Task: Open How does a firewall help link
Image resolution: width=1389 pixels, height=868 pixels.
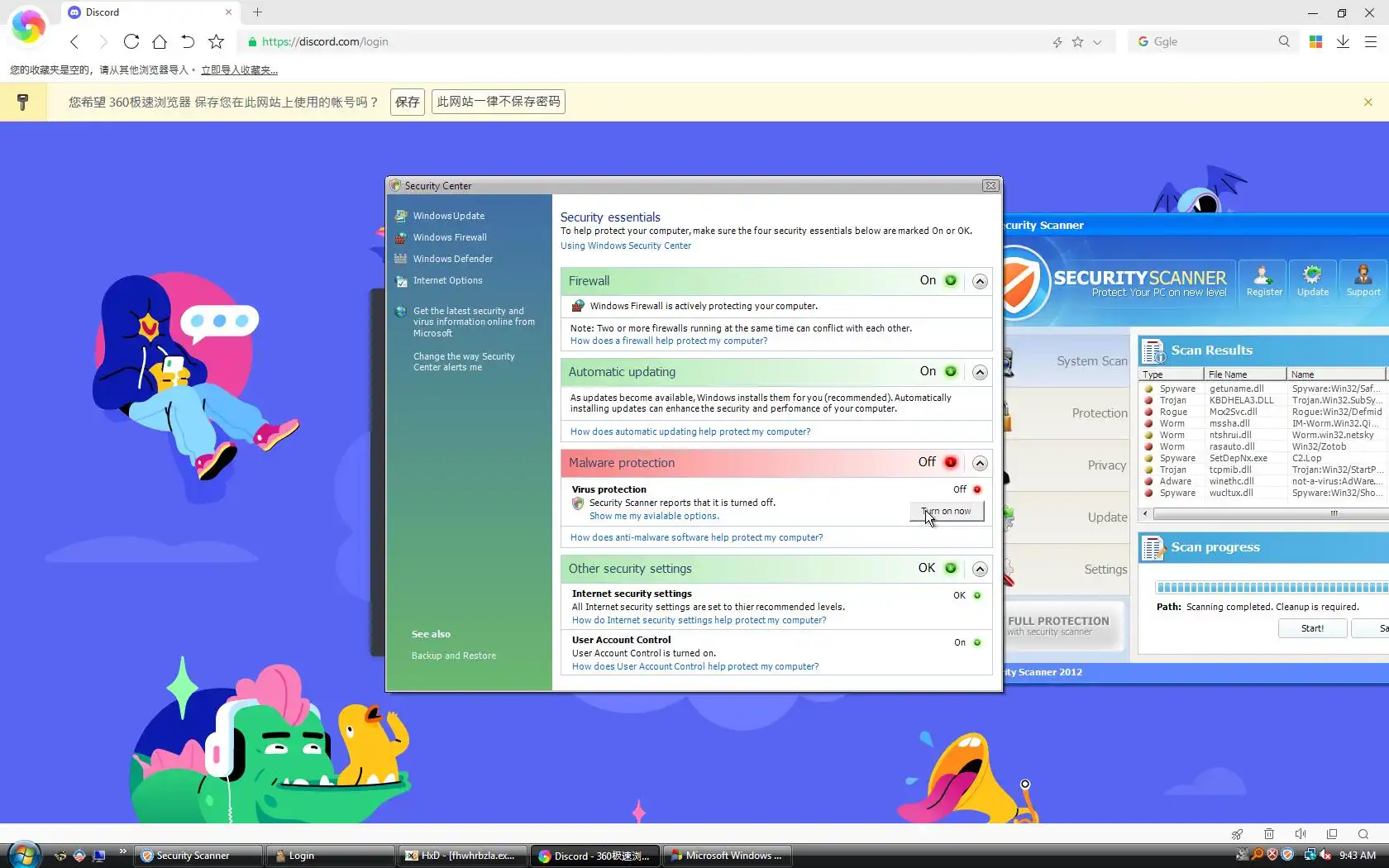Action: (669, 341)
